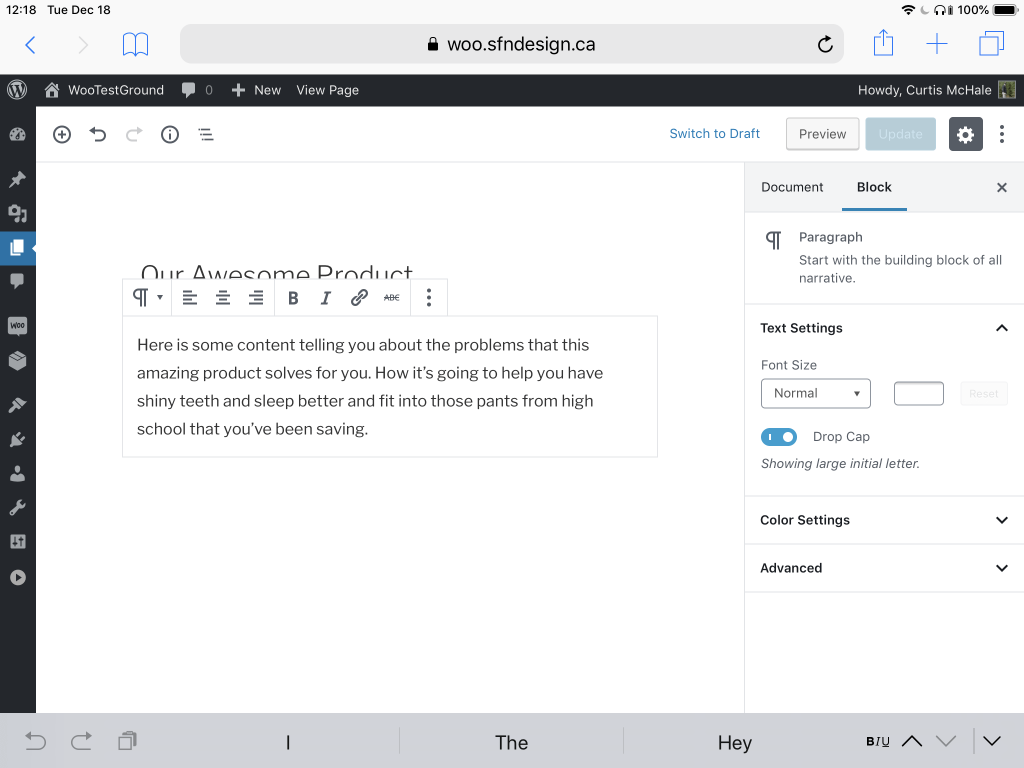Open the Font Size Normal dropdown

[815, 393]
